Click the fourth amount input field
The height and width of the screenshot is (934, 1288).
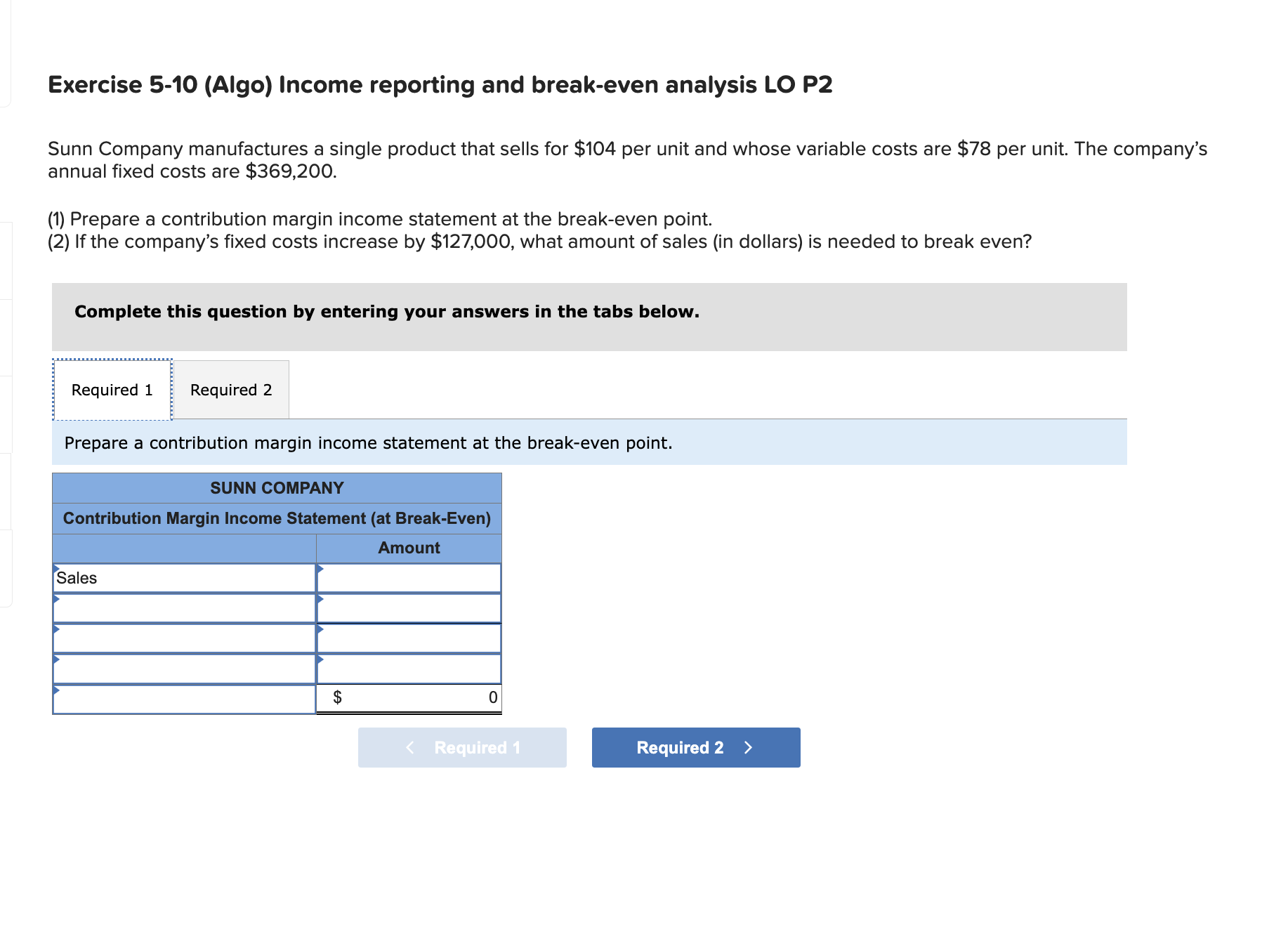click(x=409, y=668)
